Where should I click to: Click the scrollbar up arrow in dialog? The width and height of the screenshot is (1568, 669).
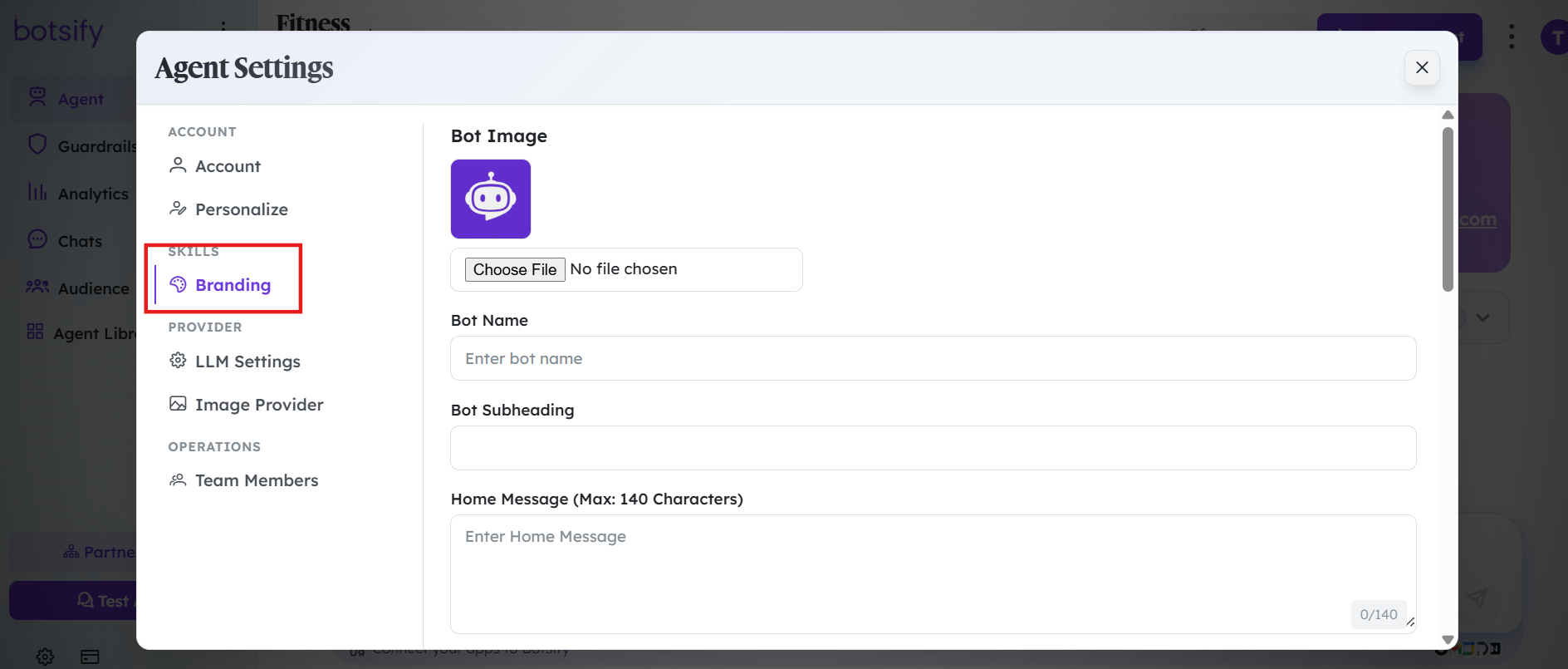click(x=1448, y=115)
